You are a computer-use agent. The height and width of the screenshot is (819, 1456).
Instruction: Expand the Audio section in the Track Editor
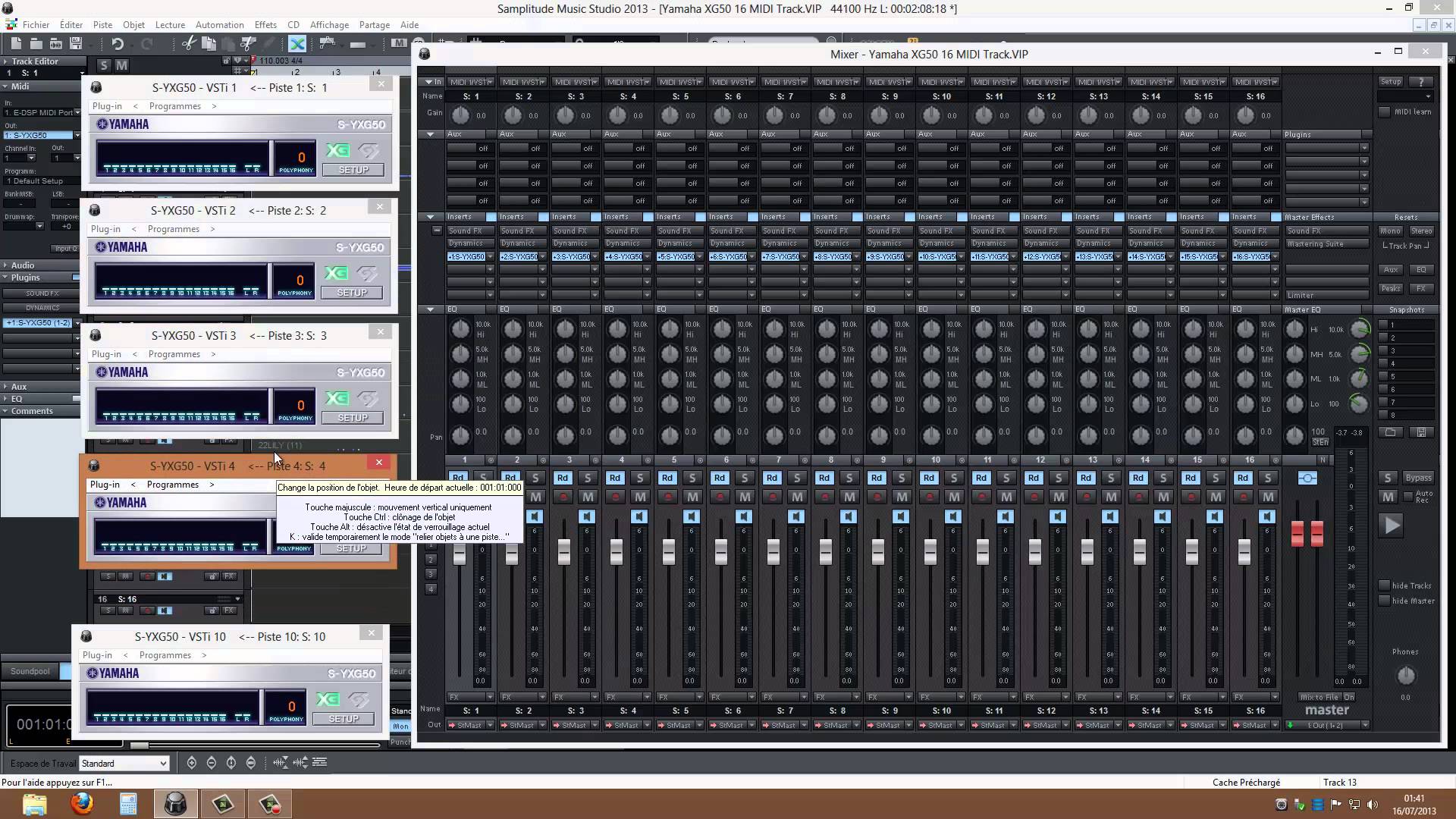(x=23, y=265)
